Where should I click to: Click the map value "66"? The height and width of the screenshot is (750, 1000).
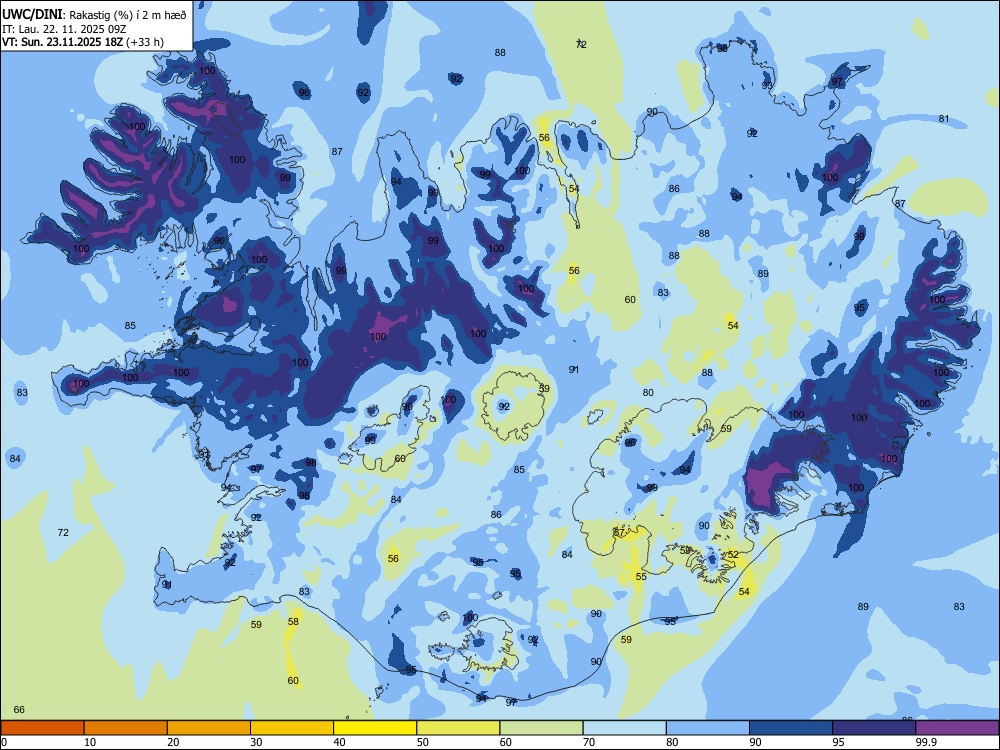19,710
